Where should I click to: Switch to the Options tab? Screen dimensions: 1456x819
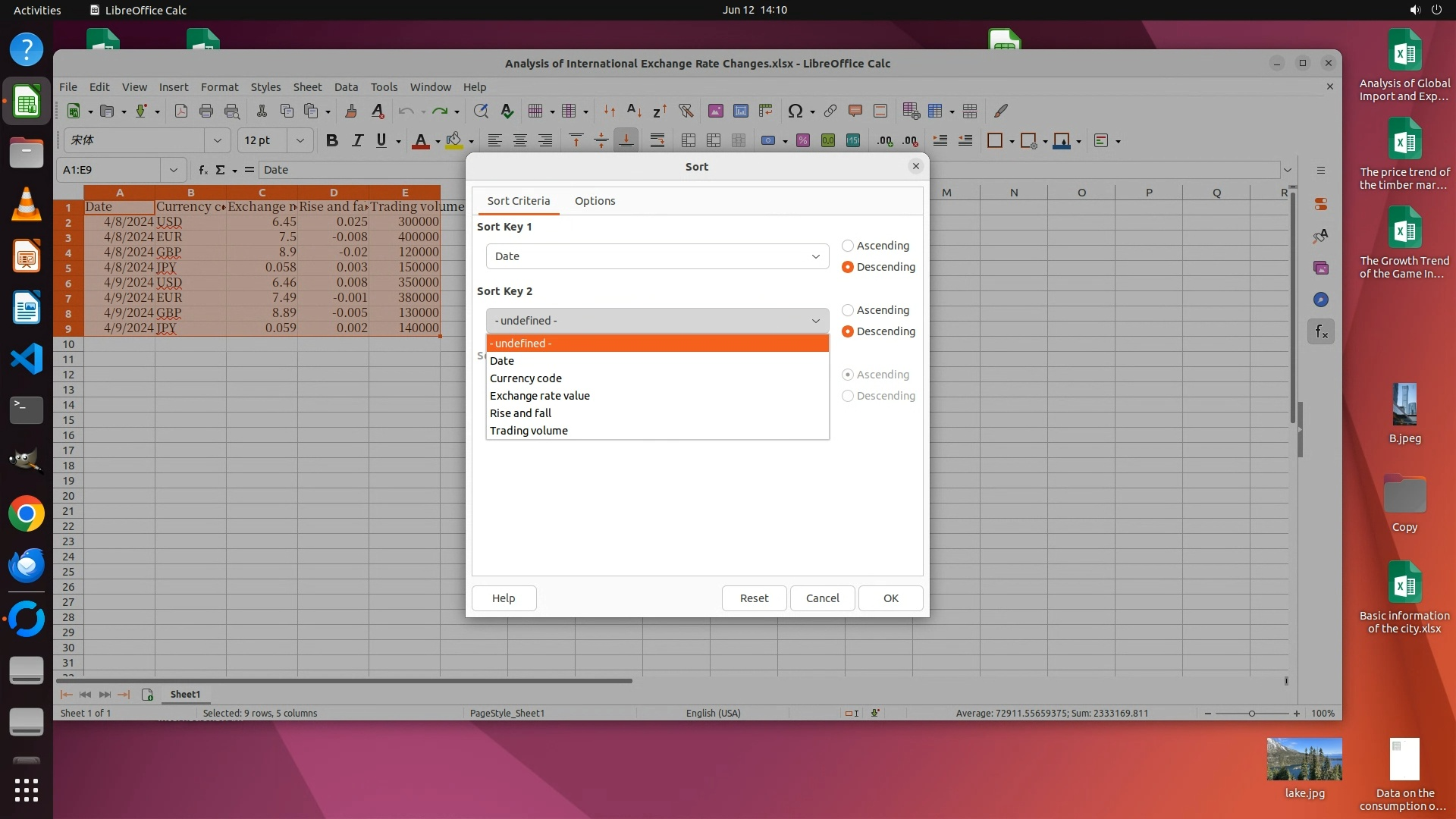point(595,201)
